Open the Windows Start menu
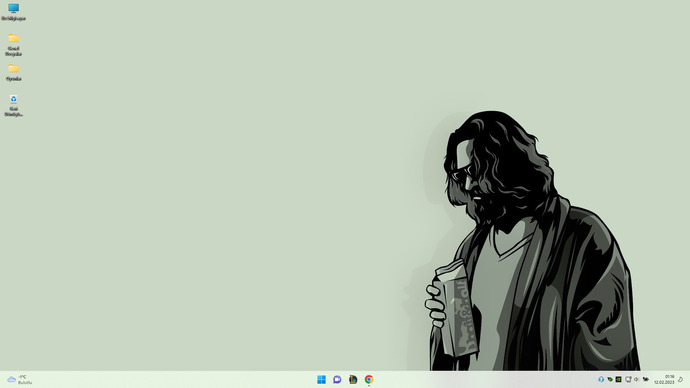Viewport: 690px width, 388px height. [x=321, y=379]
